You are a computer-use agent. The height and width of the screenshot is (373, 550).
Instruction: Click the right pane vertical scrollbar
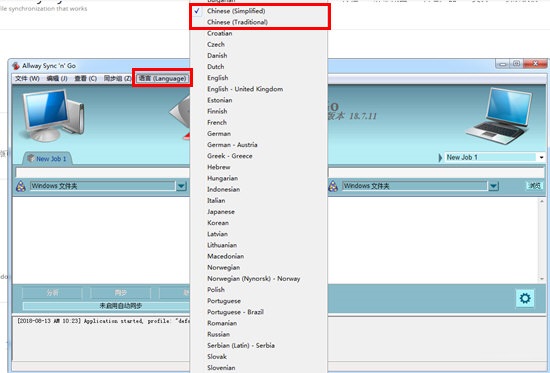click(542, 240)
